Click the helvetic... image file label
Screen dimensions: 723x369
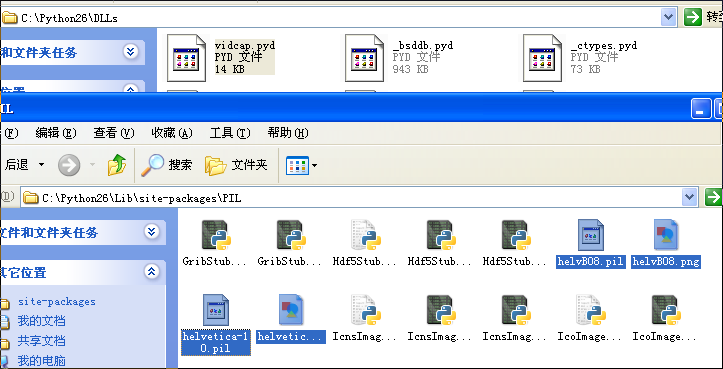(x=291, y=337)
